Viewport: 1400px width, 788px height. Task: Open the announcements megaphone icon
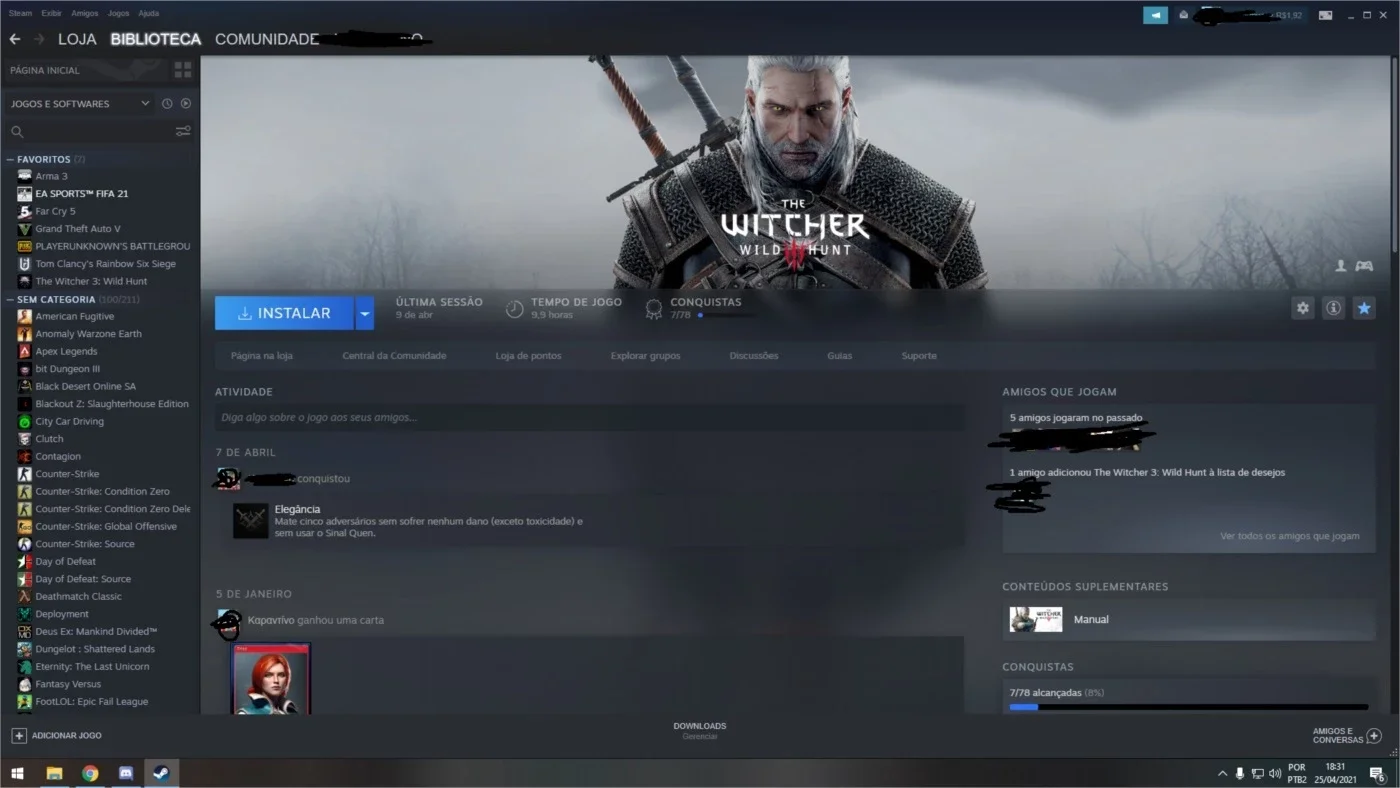point(1155,15)
